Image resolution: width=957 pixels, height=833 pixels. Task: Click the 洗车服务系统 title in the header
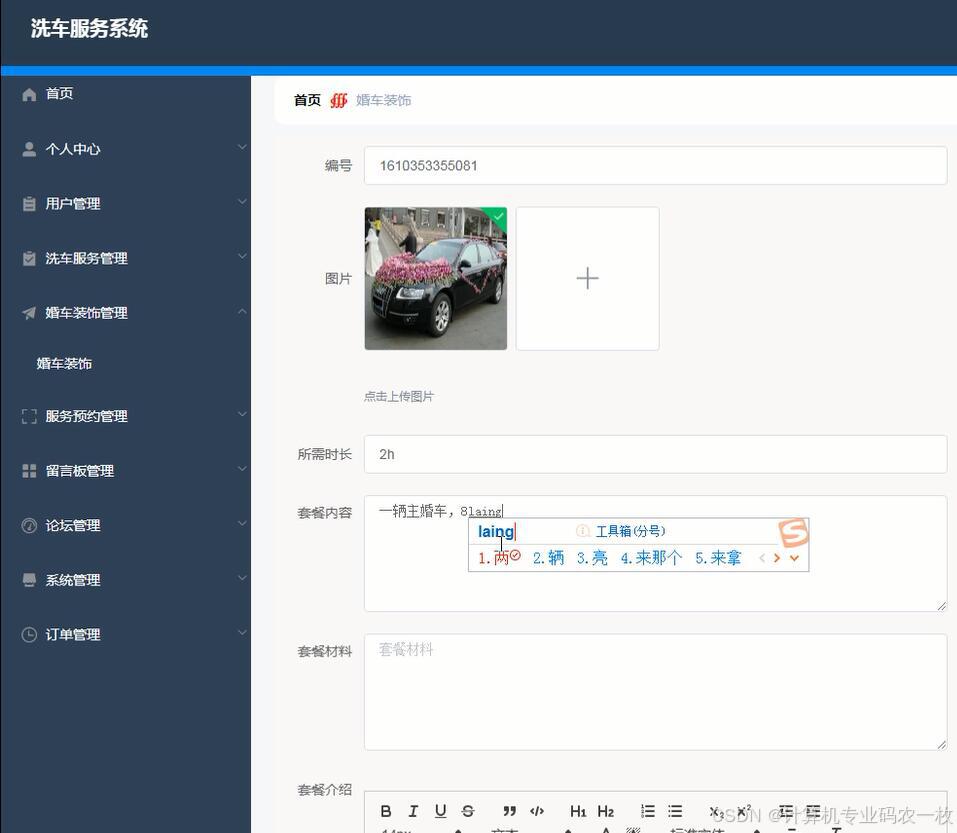click(90, 29)
